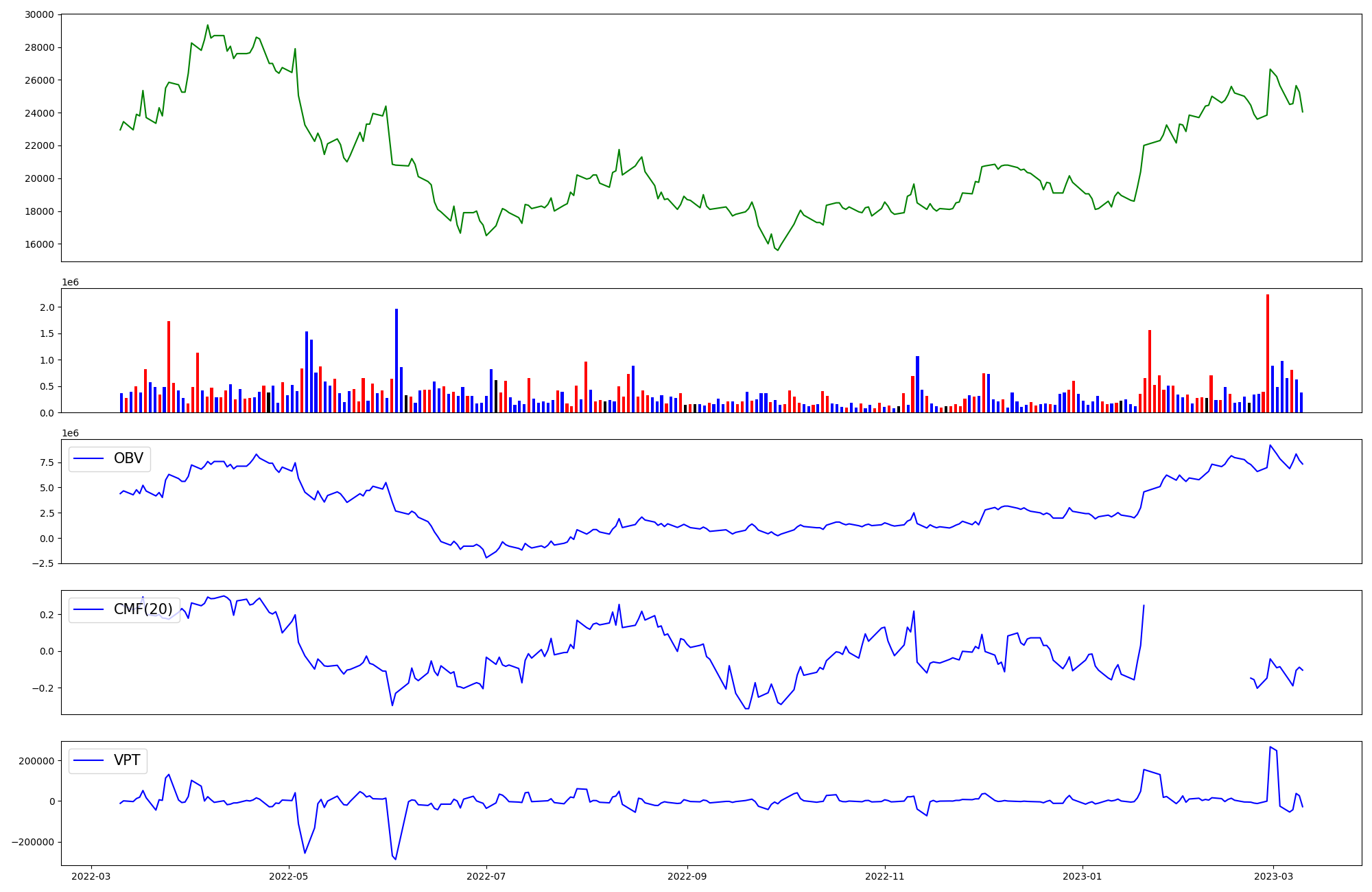The width and height of the screenshot is (1372, 892).
Task: Click the 2022-07 date tick label
Action: pos(486,876)
